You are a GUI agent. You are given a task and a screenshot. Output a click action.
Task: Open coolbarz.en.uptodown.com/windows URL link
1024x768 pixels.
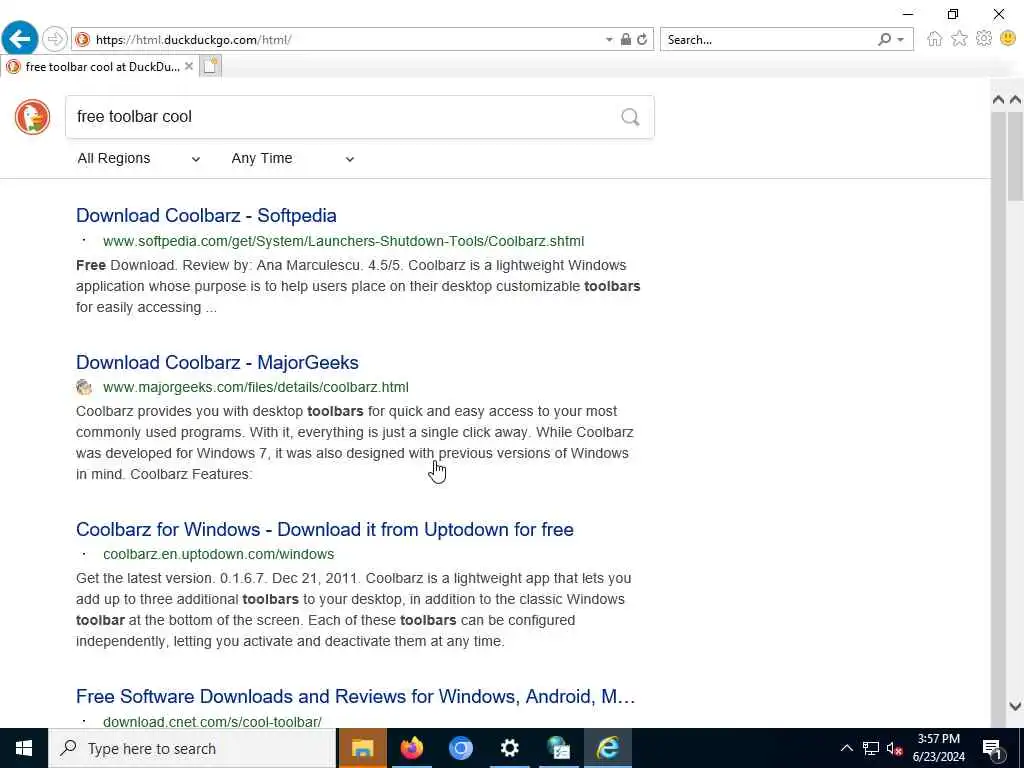(x=219, y=554)
